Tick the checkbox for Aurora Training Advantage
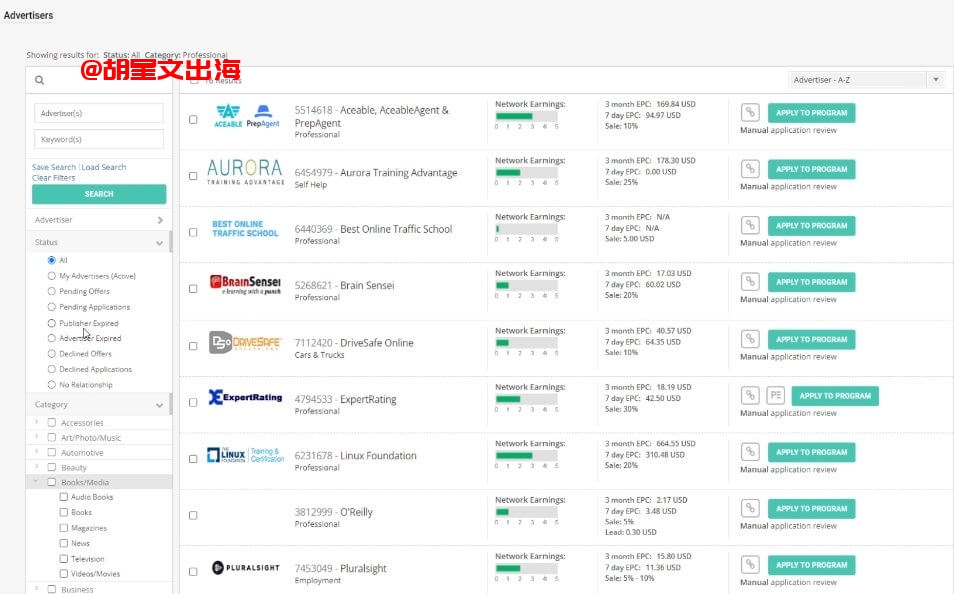Viewport: 954px width, 594px height. tap(193, 176)
